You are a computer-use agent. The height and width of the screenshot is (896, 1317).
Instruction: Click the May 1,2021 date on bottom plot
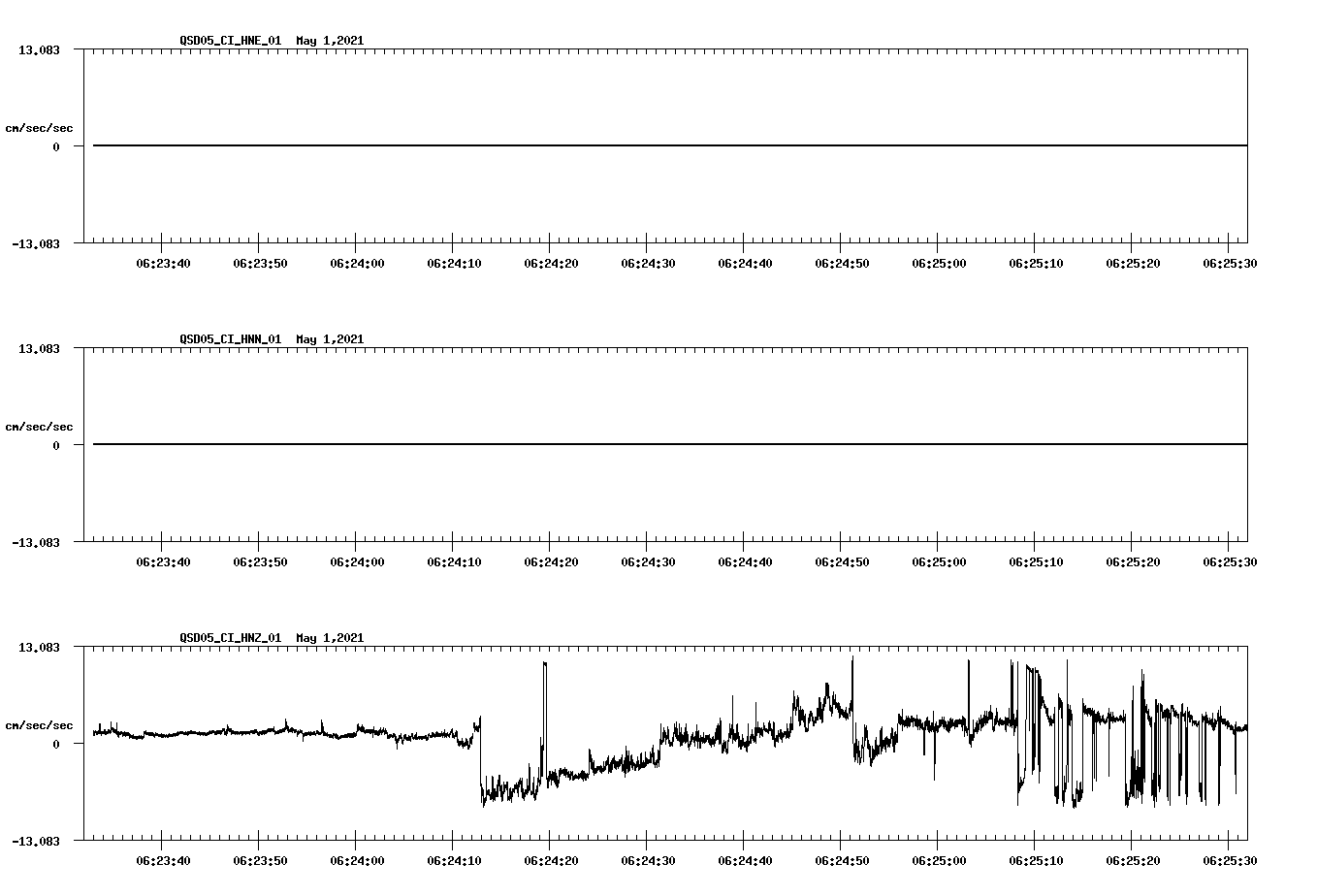tap(330, 638)
